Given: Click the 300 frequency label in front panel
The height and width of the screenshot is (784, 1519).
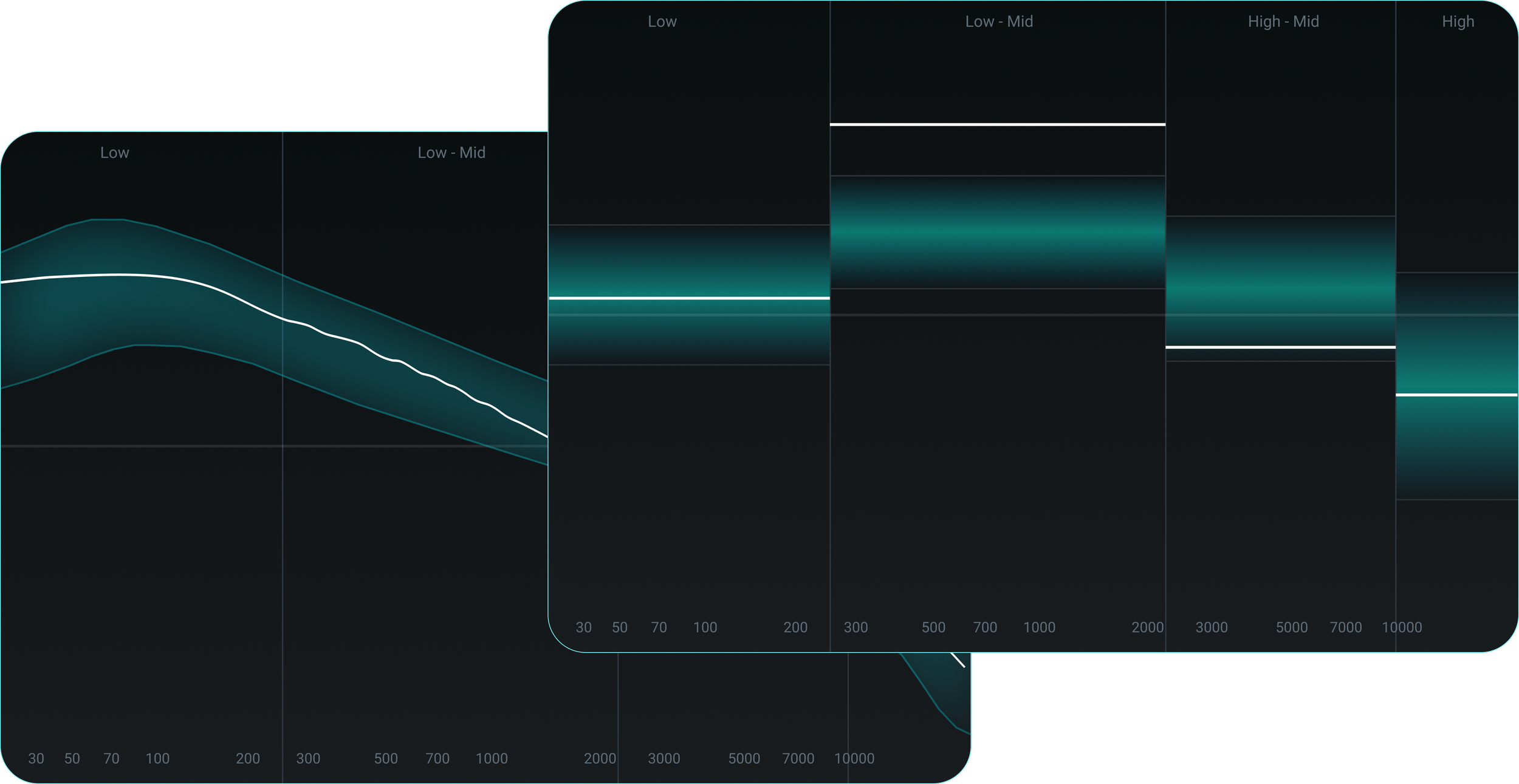Looking at the screenshot, I should coord(856,627).
